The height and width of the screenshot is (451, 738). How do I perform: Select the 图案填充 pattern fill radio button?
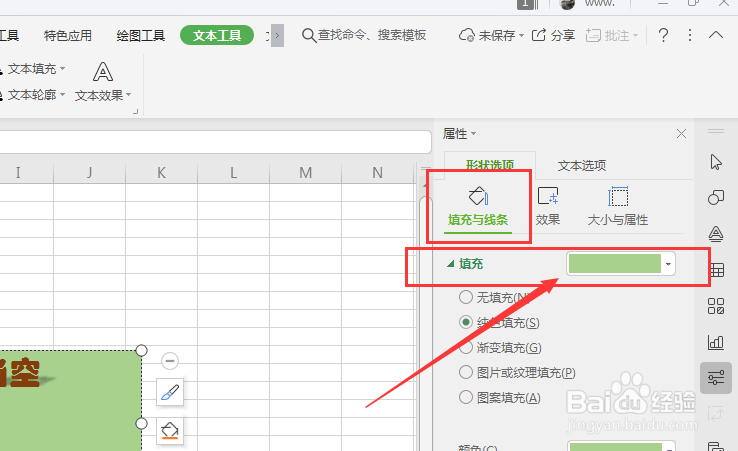[x=465, y=397]
